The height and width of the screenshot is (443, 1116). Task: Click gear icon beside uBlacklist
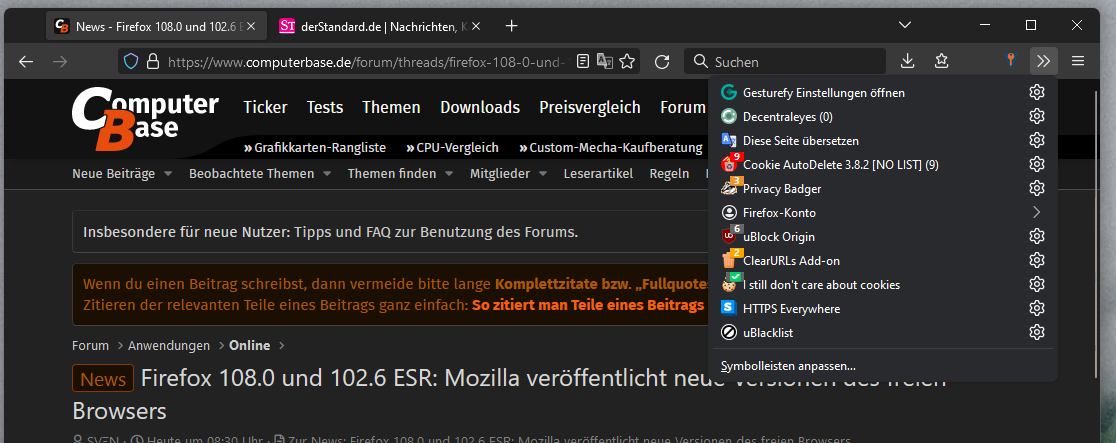pyautogui.click(x=1037, y=332)
